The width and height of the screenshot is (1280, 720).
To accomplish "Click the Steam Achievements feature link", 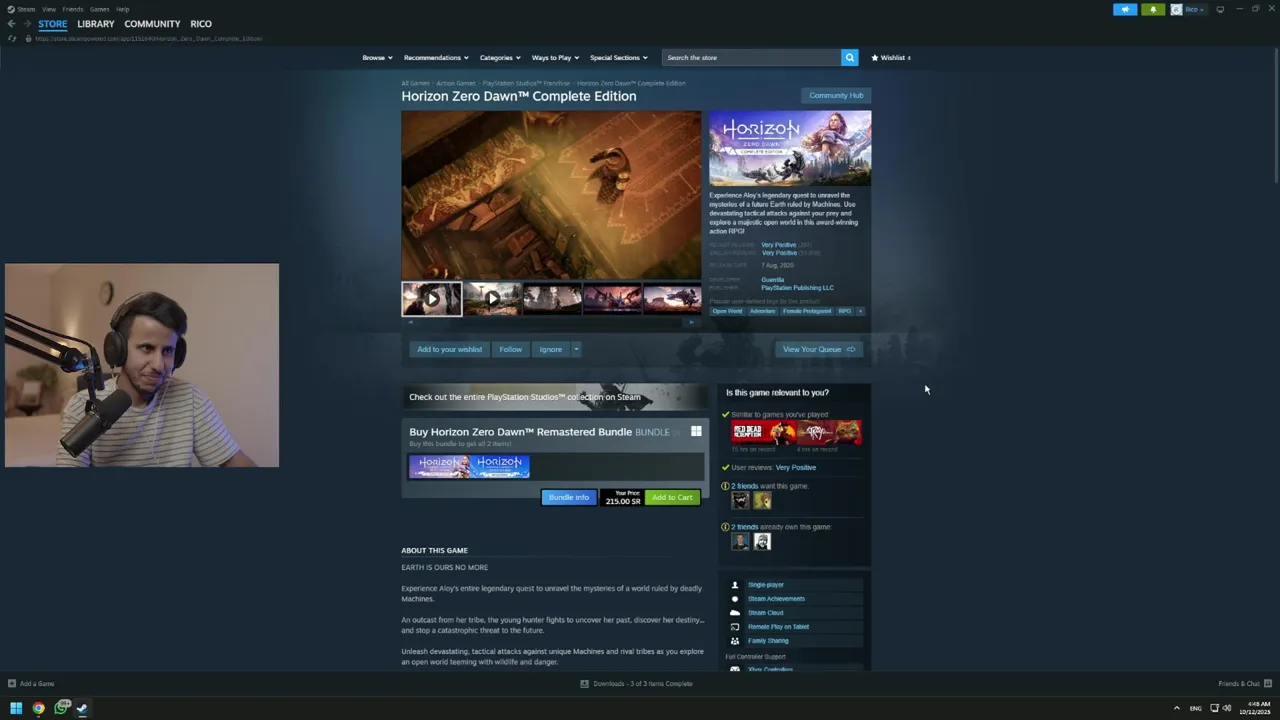I will [x=776, y=599].
